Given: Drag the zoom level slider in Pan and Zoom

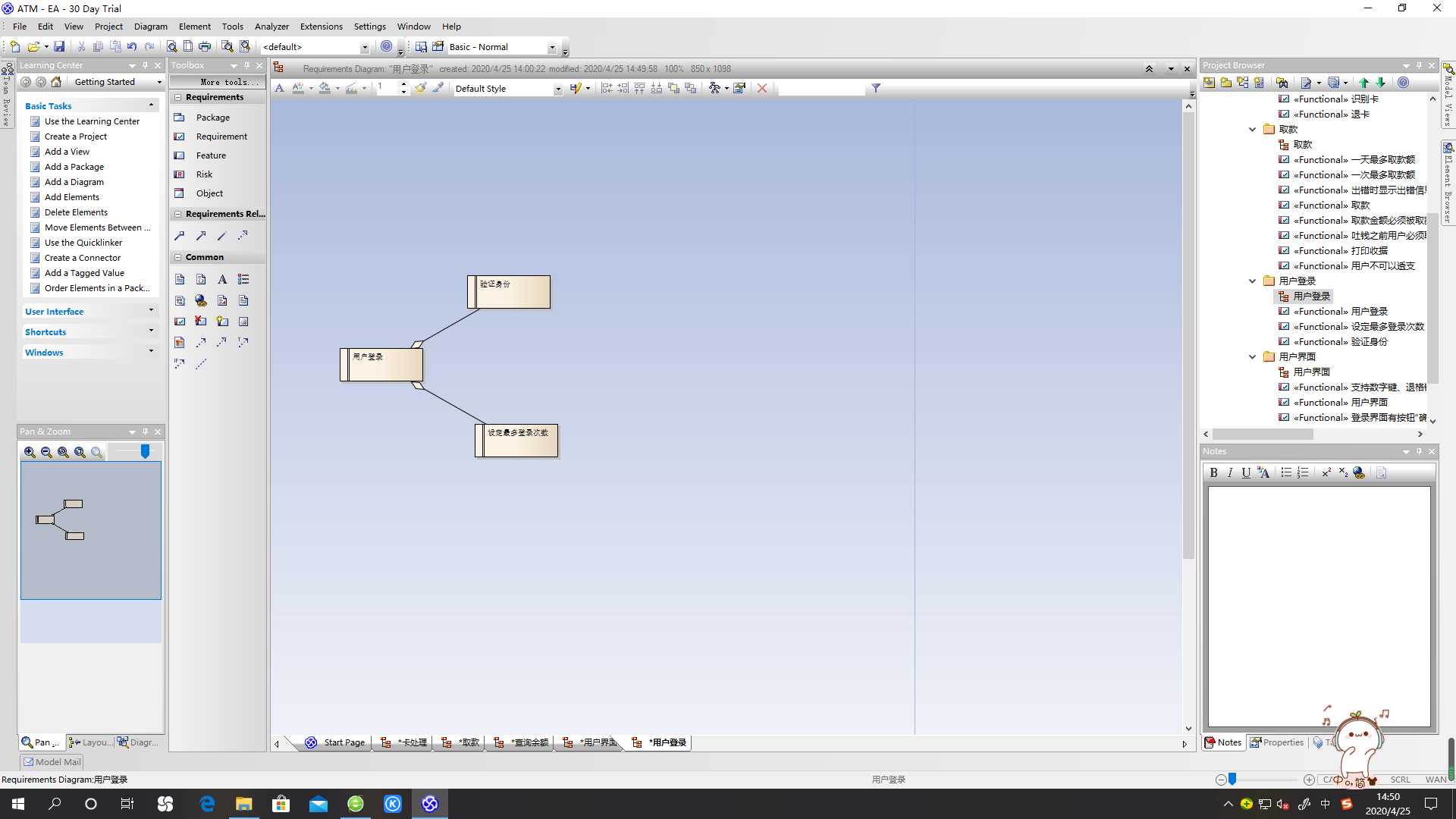Looking at the screenshot, I should (145, 451).
